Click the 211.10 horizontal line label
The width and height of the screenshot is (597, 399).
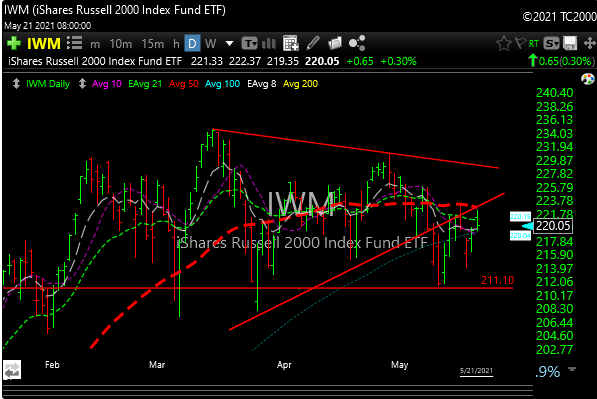[x=497, y=280]
